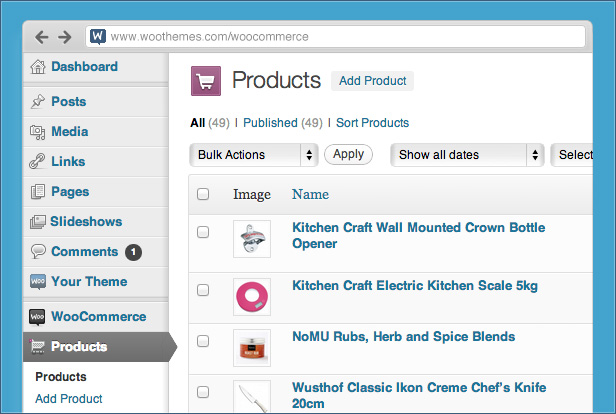
Task: Click the Links chain icon
Action: click(37, 161)
